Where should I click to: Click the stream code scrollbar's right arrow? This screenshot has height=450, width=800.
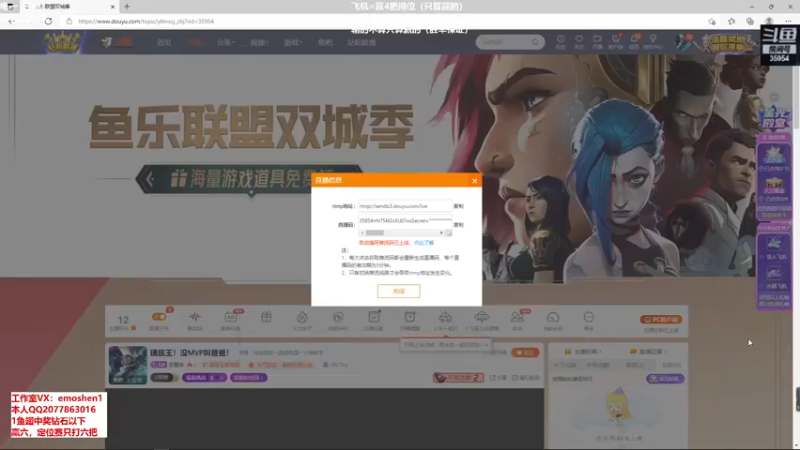pyautogui.click(x=441, y=233)
